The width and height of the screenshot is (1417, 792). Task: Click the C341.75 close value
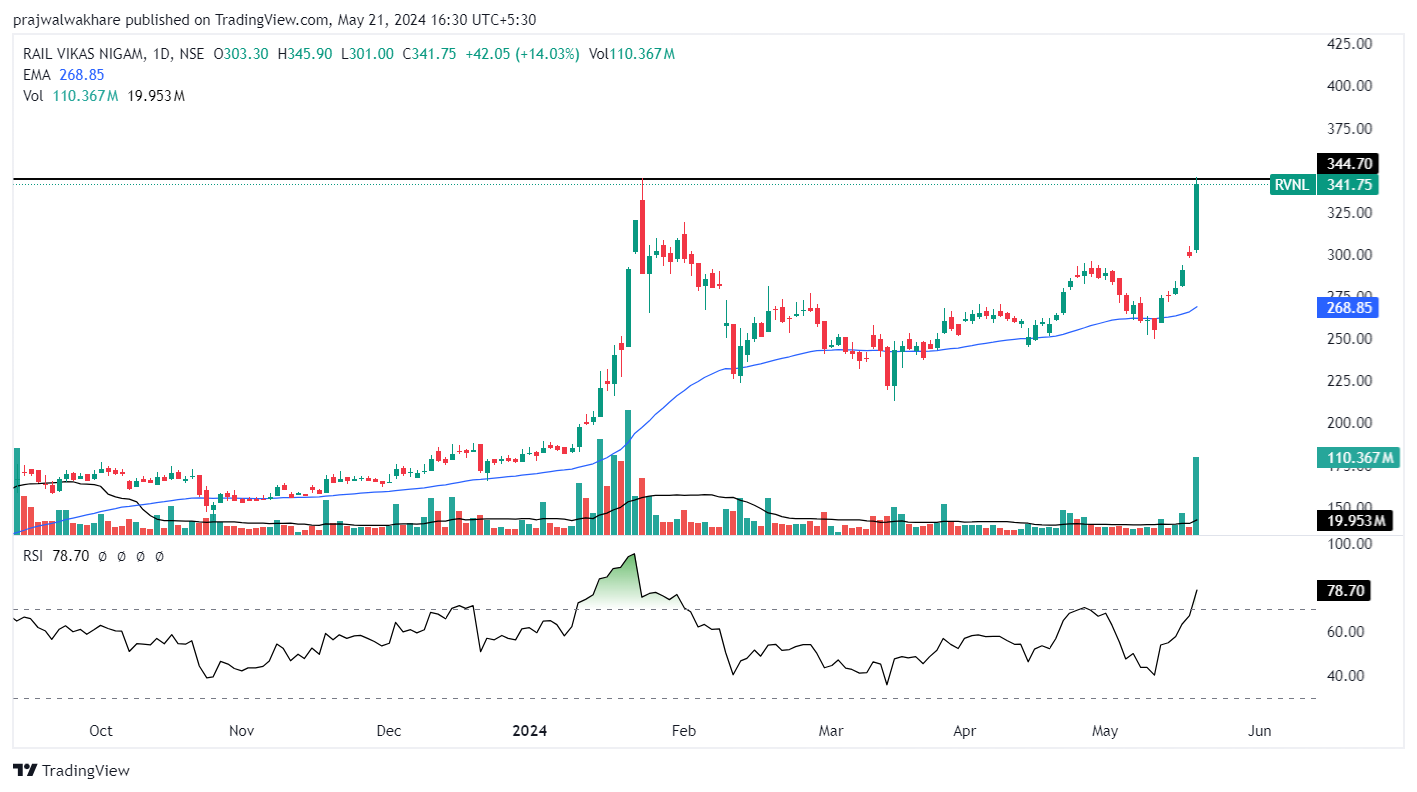coord(429,54)
